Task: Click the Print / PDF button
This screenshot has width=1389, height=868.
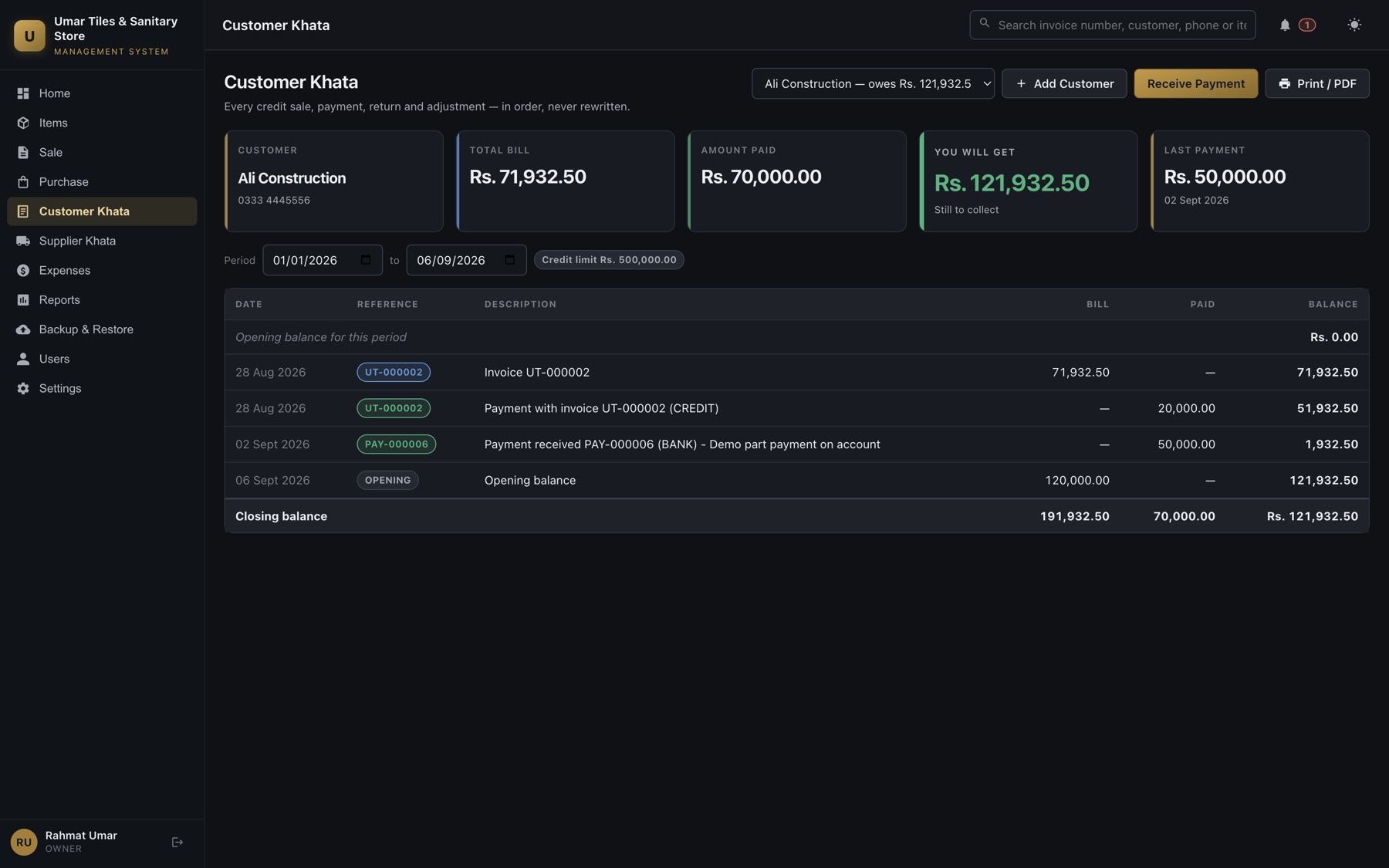Action: tap(1316, 83)
